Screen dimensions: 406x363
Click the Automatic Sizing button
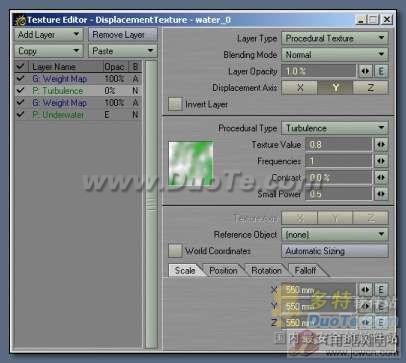point(335,251)
